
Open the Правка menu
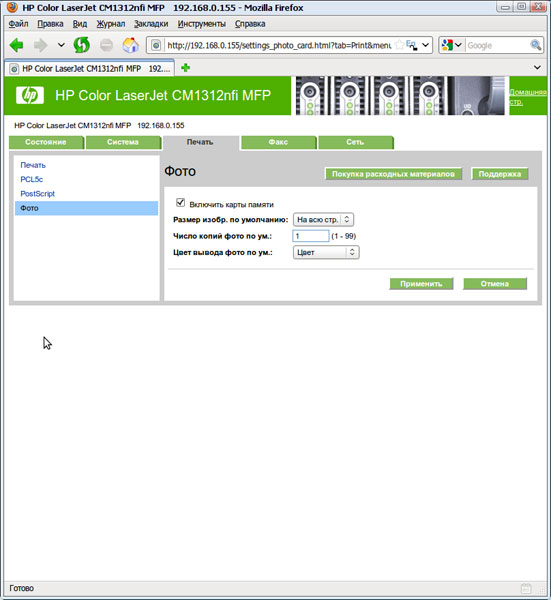coord(50,24)
